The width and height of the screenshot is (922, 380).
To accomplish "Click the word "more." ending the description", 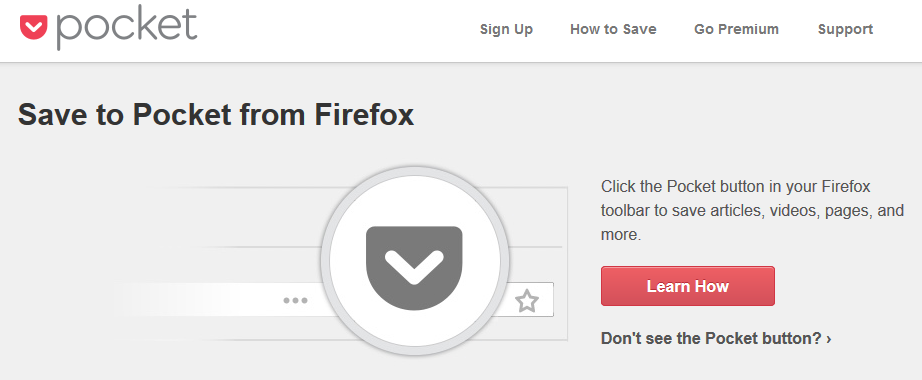I will (620, 235).
